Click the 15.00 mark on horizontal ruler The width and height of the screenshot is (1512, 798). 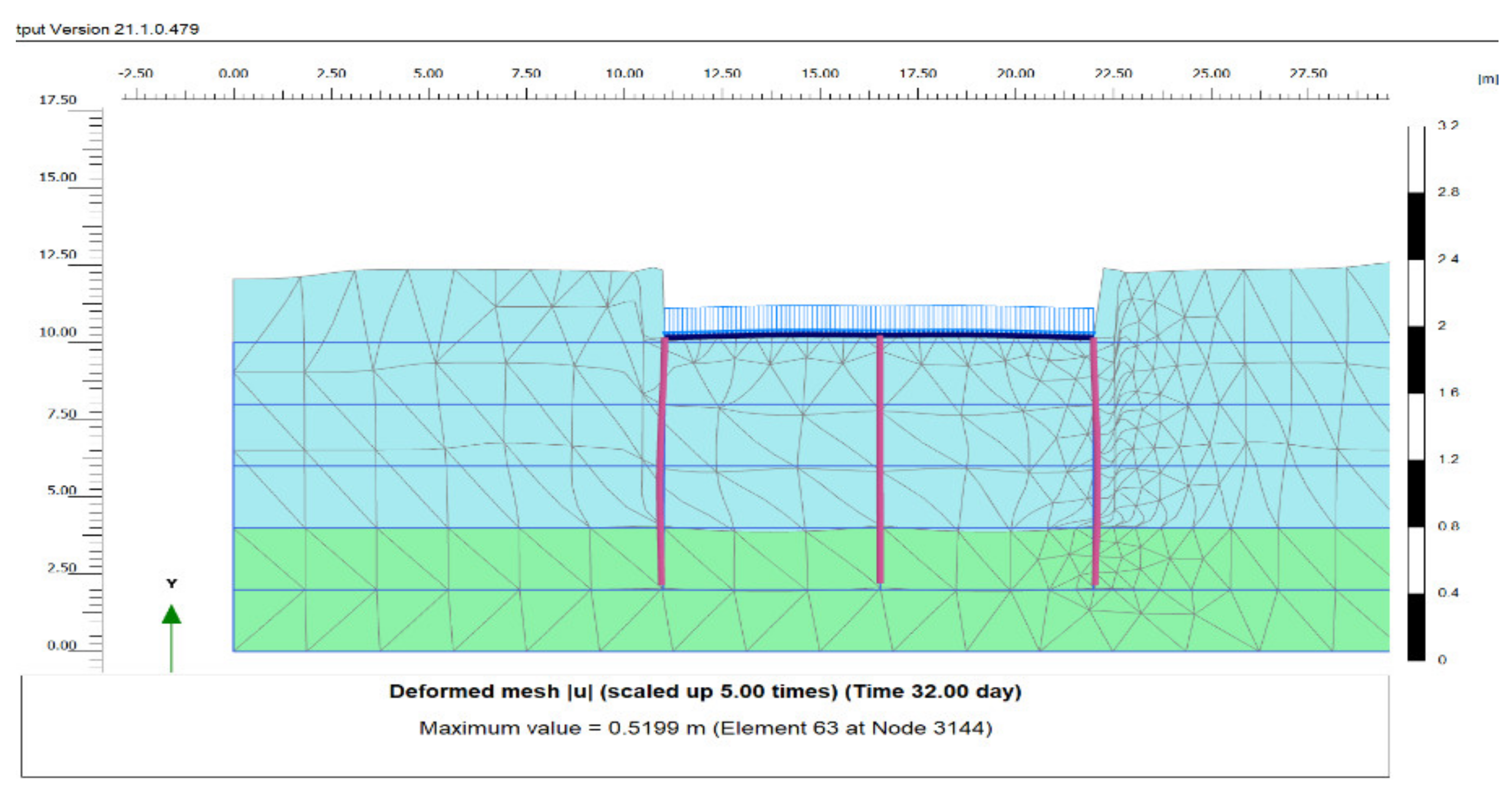[x=820, y=74]
